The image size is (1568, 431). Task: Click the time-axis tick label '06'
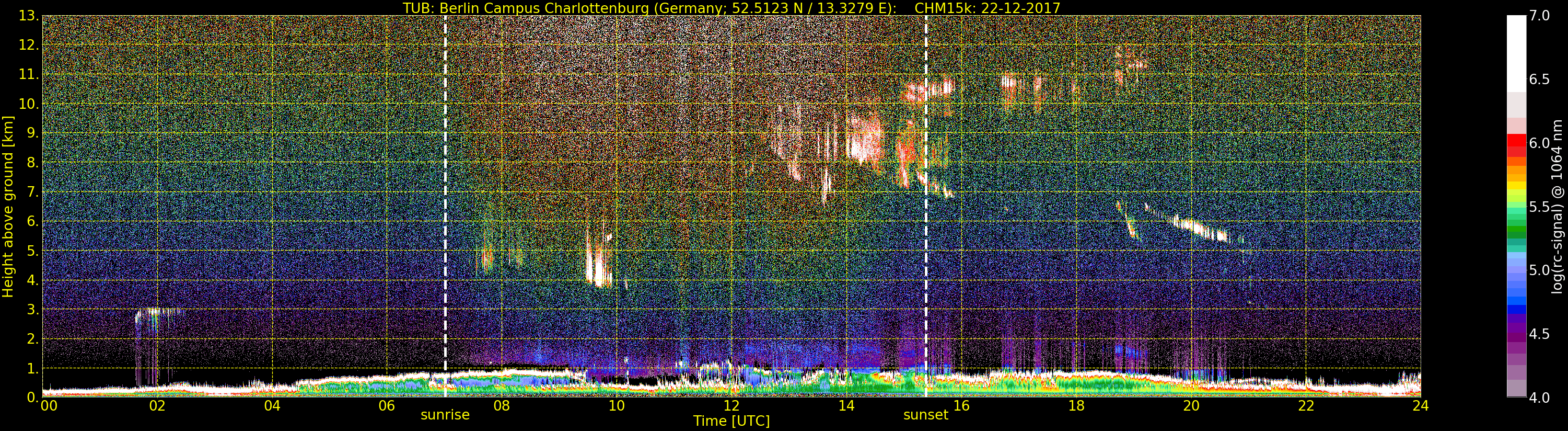(x=387, y=405)
